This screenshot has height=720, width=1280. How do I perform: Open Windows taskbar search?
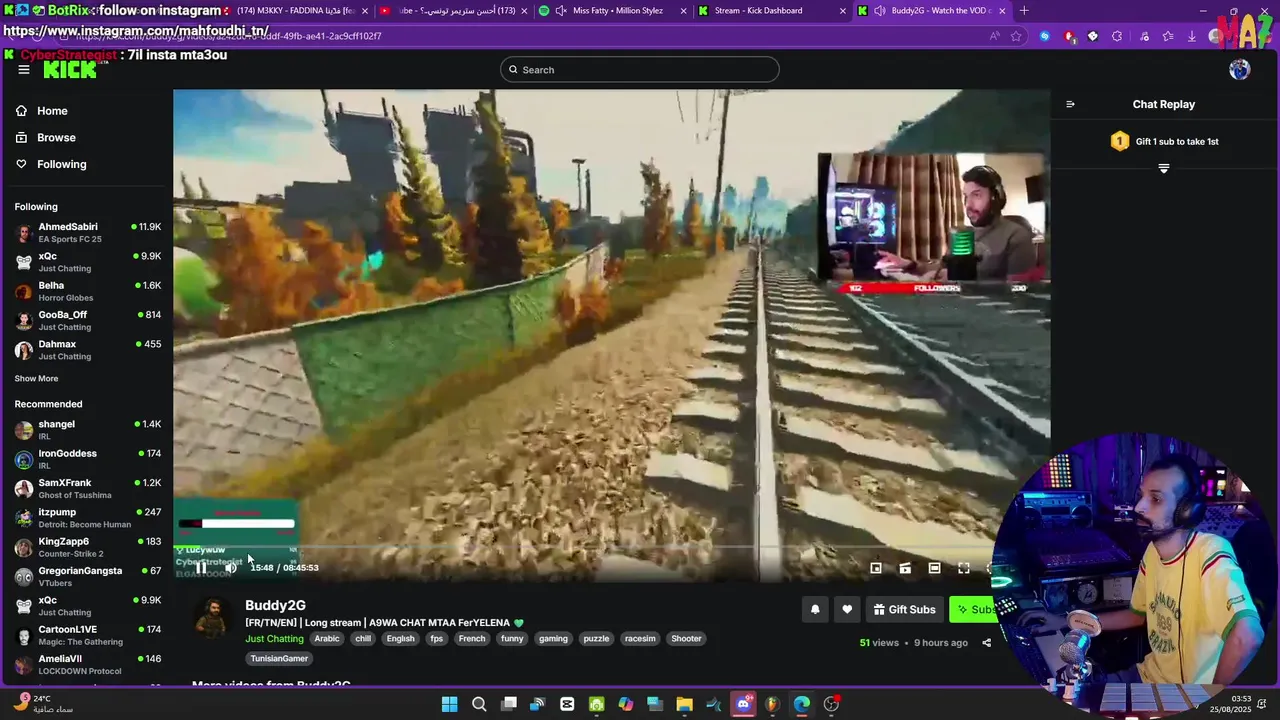[479, 704]
